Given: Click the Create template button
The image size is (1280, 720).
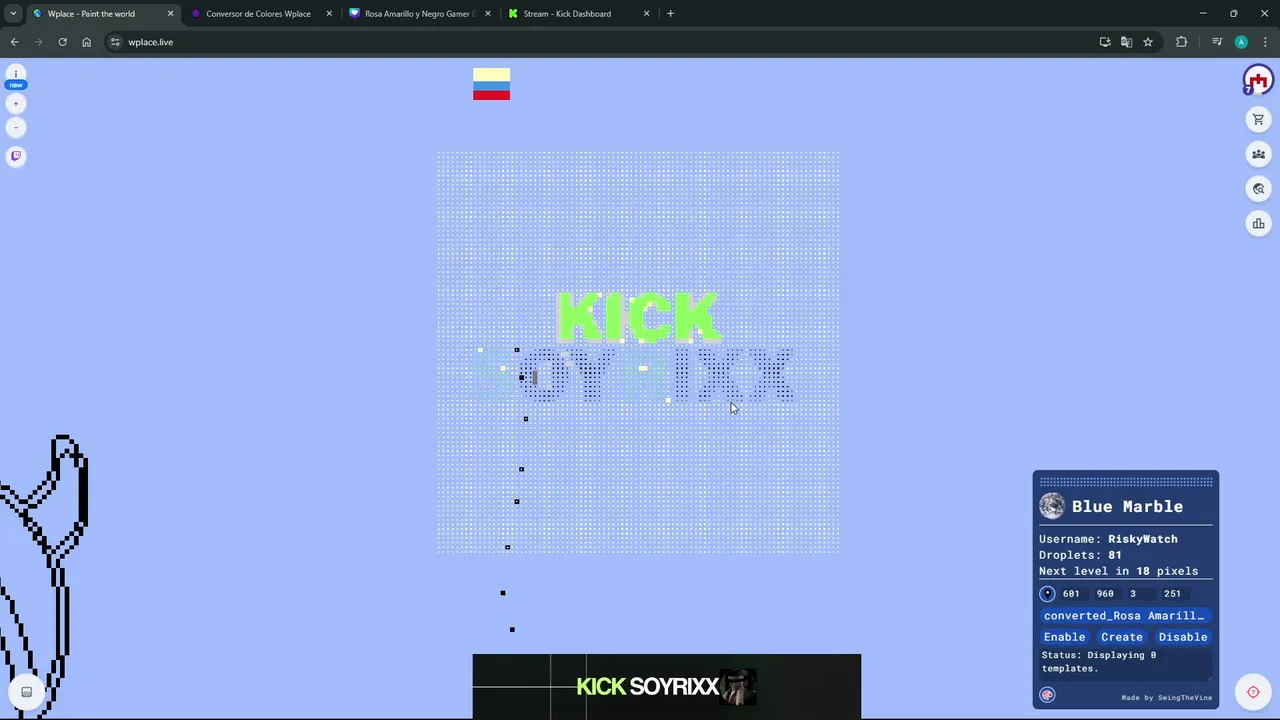Looking at the screenshot, I should pos(1122,637).
